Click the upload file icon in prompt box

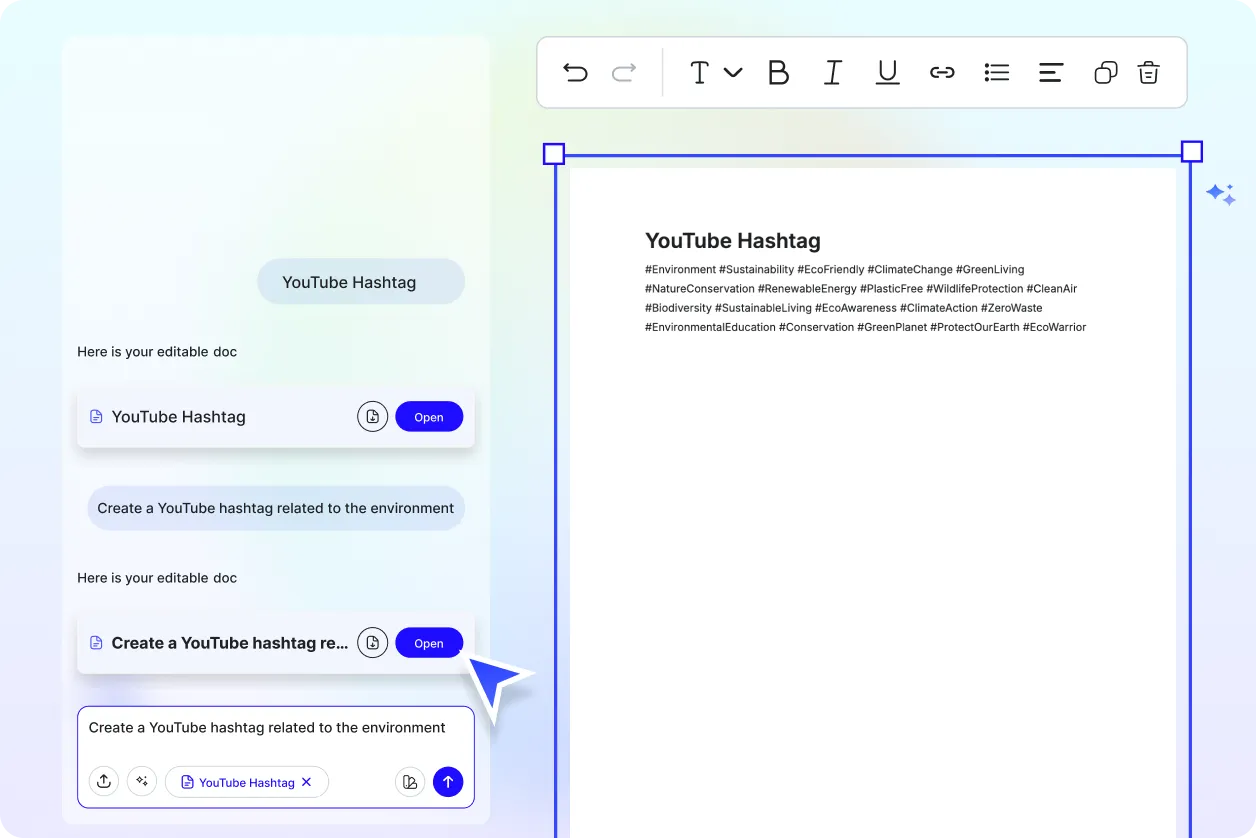click(x=104, y=782)
